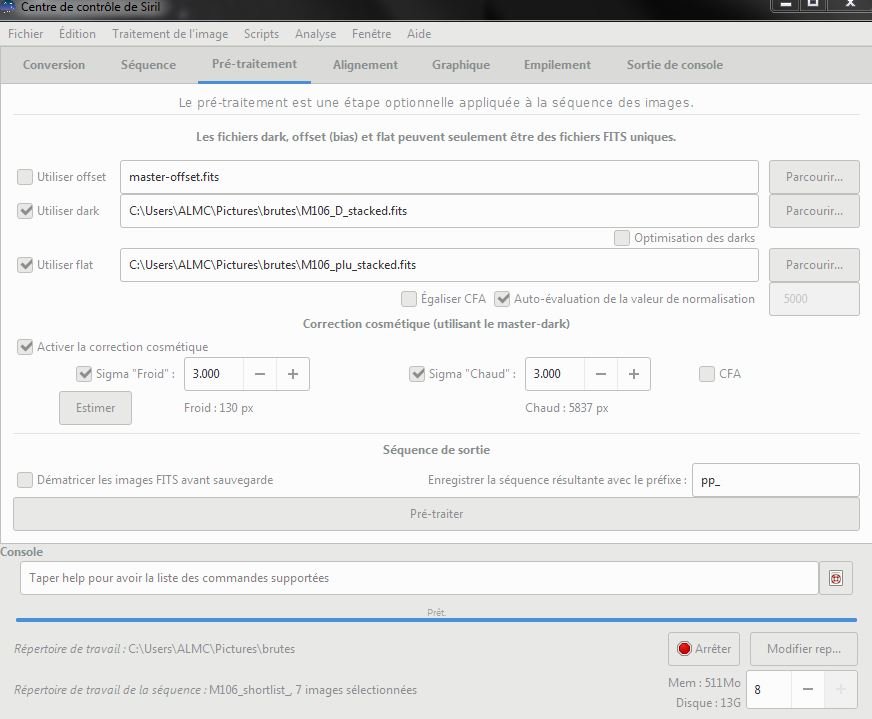Click the Pré-traiter button
The width and height of the screenshot is (872, 719).
[x=437, y=514]
